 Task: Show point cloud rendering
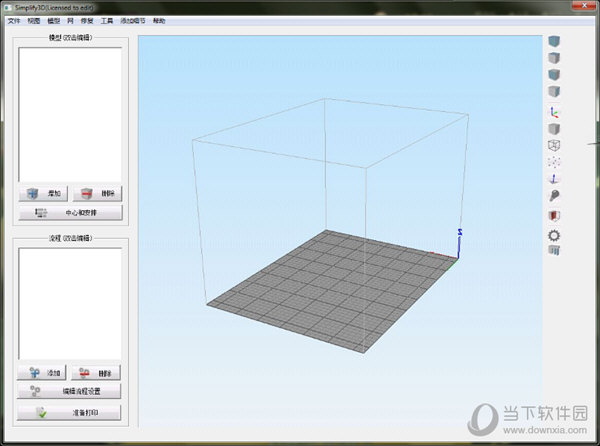coord(554,162)
